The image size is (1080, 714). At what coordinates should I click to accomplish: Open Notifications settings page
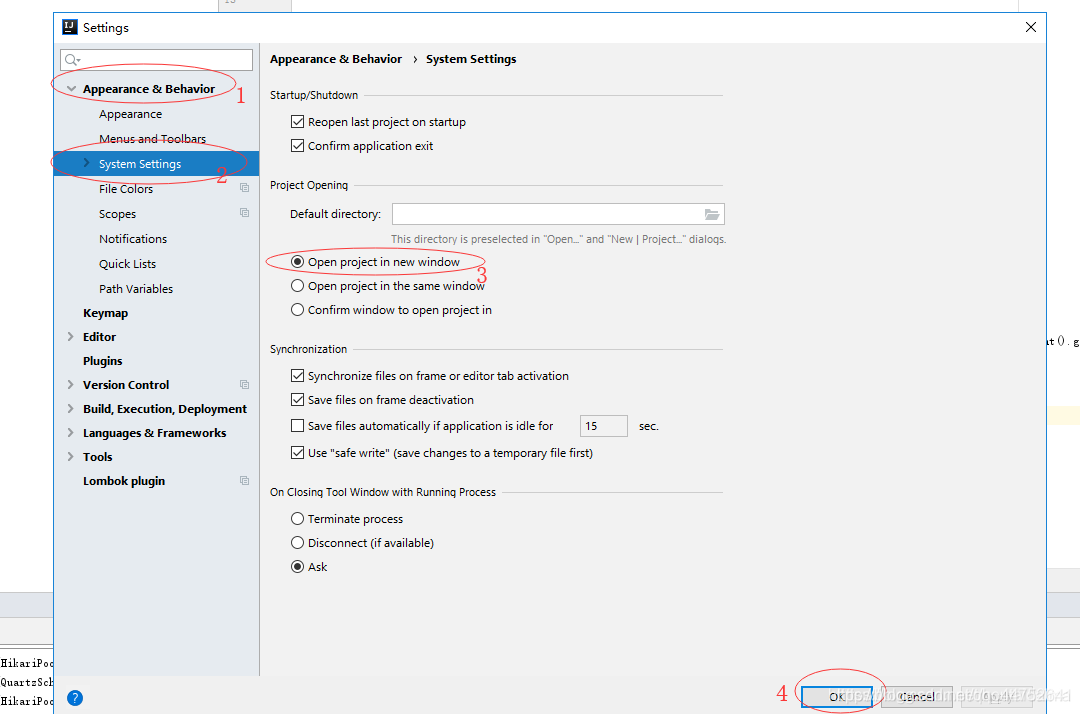pos(133,239)
